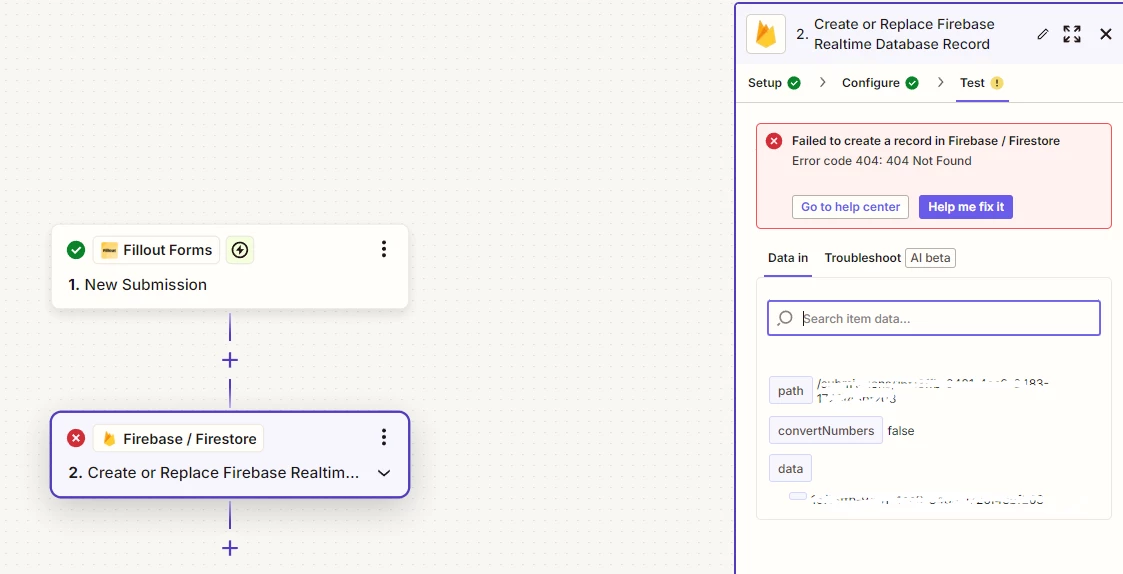Expand the panel to full screen
Viewport: 1123px width, 574px height.
click(x=1072, y=34)
